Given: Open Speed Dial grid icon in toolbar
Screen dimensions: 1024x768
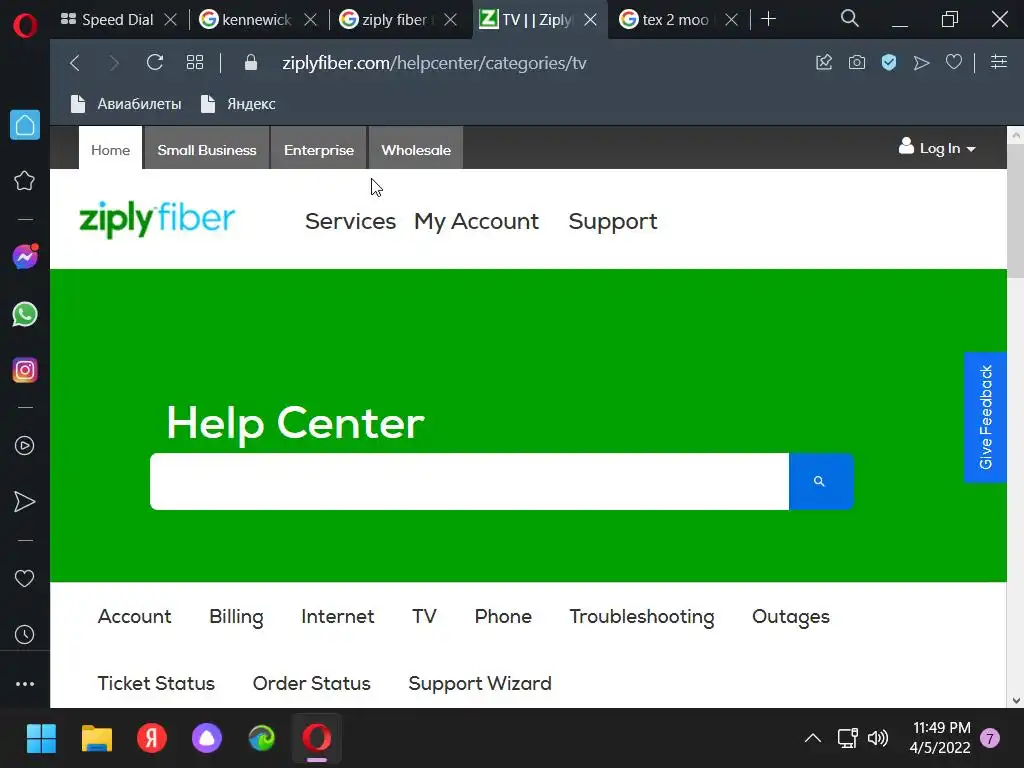Looking at the screenshot, I should [x=195, y=63].
